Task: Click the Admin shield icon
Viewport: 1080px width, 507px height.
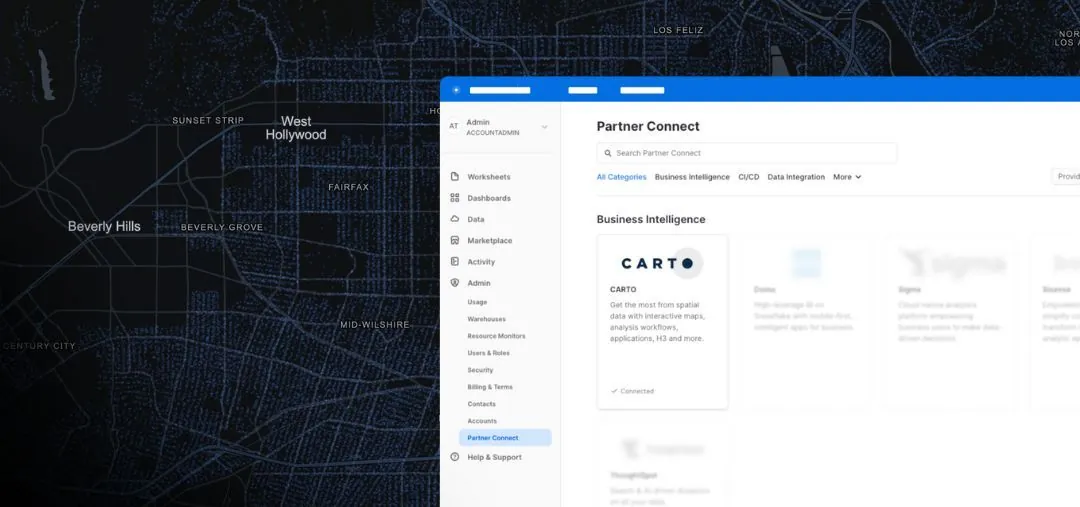Action: coord(455,283)
